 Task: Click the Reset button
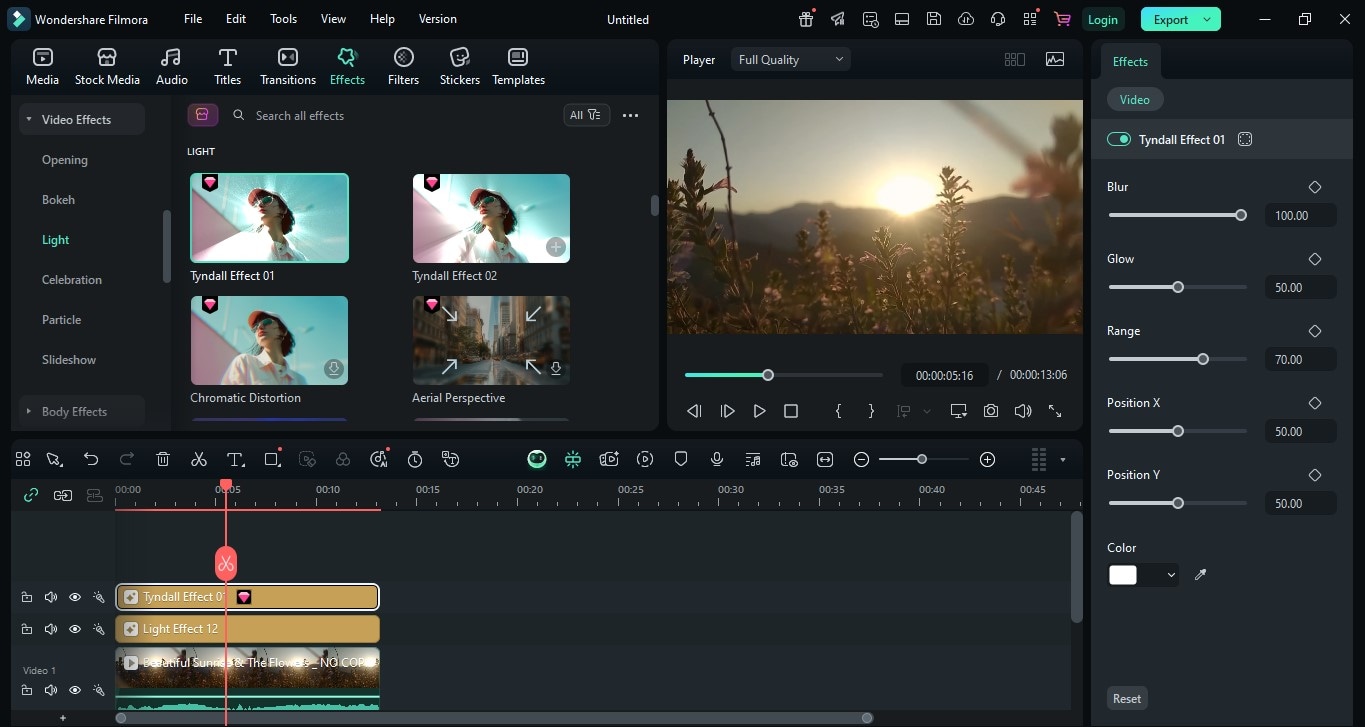(1127, 699)
